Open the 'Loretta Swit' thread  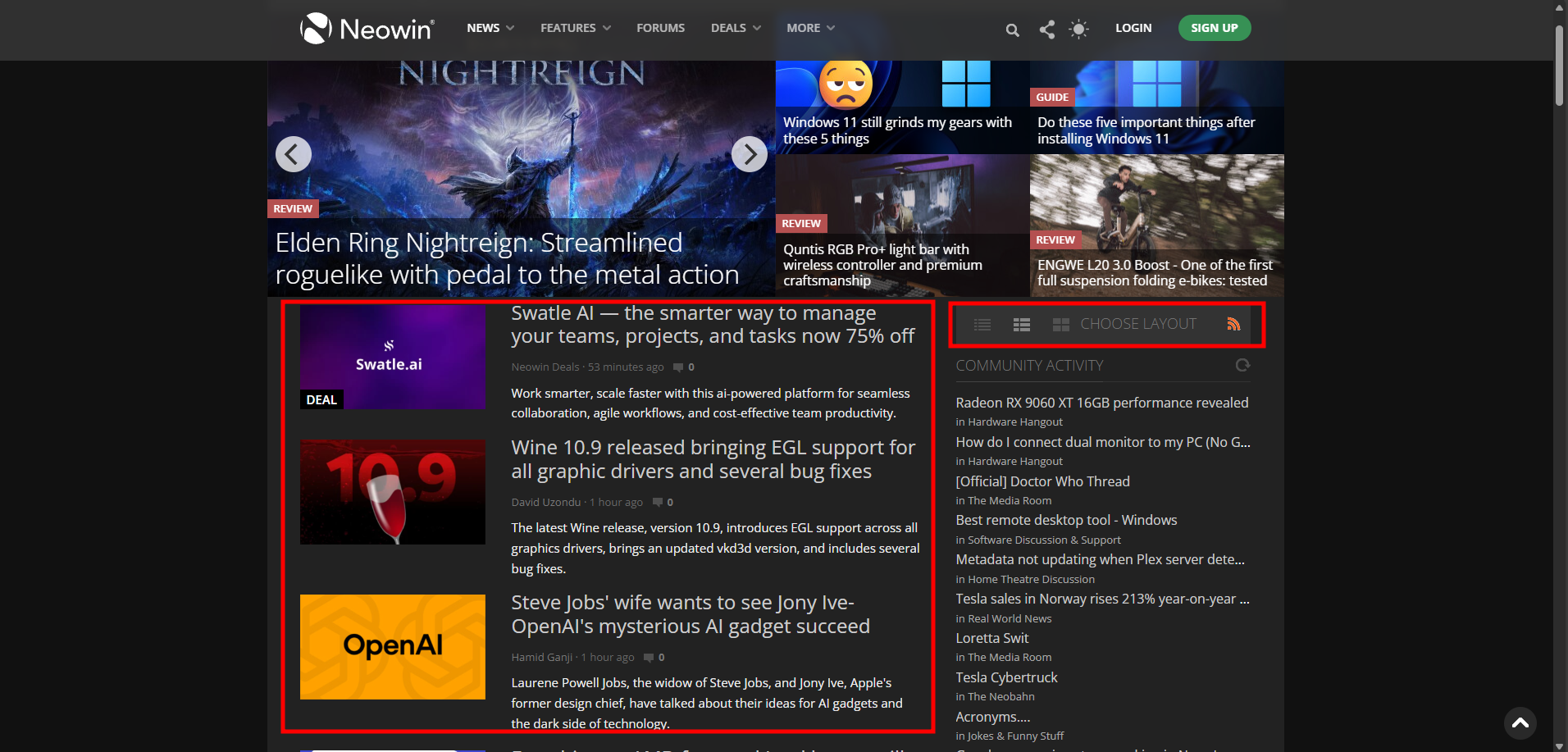[x=992, y=638]
